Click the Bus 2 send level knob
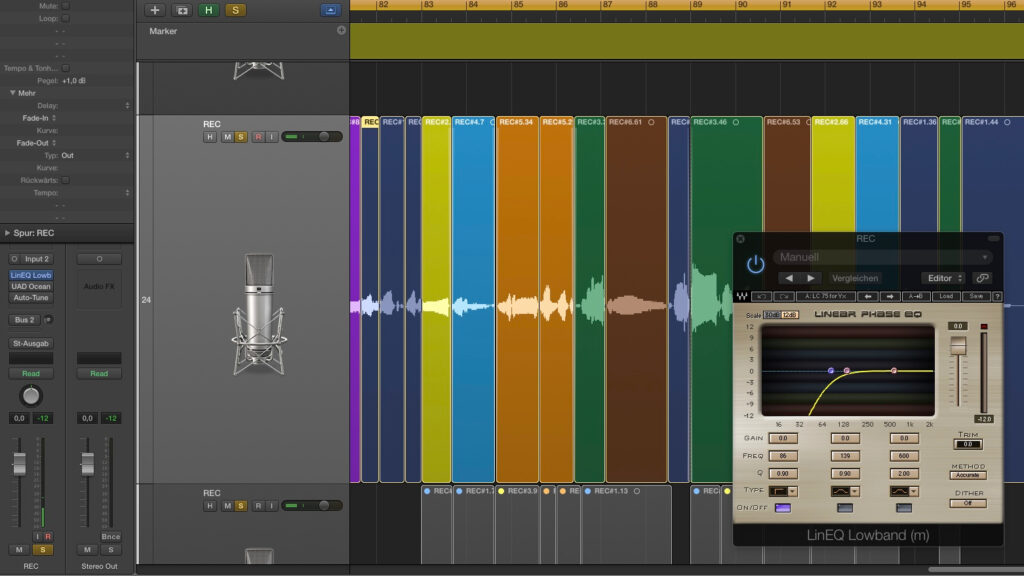Image resolution: width=1024 pixels, height=576 pixels. tap(48, 320)
